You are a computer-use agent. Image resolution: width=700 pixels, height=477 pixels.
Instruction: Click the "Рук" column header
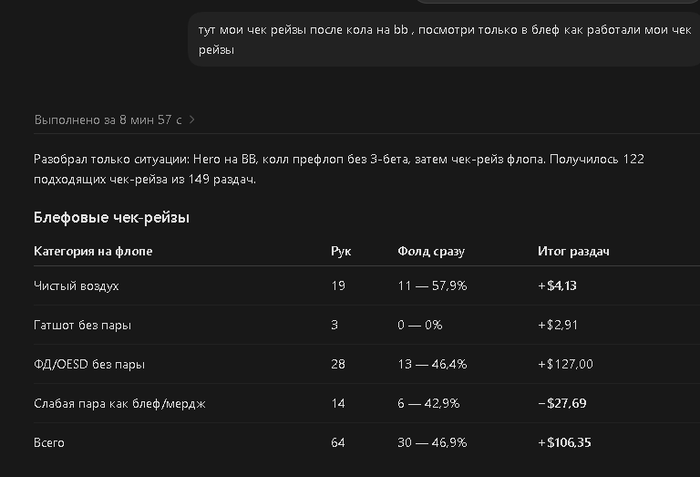341,251
